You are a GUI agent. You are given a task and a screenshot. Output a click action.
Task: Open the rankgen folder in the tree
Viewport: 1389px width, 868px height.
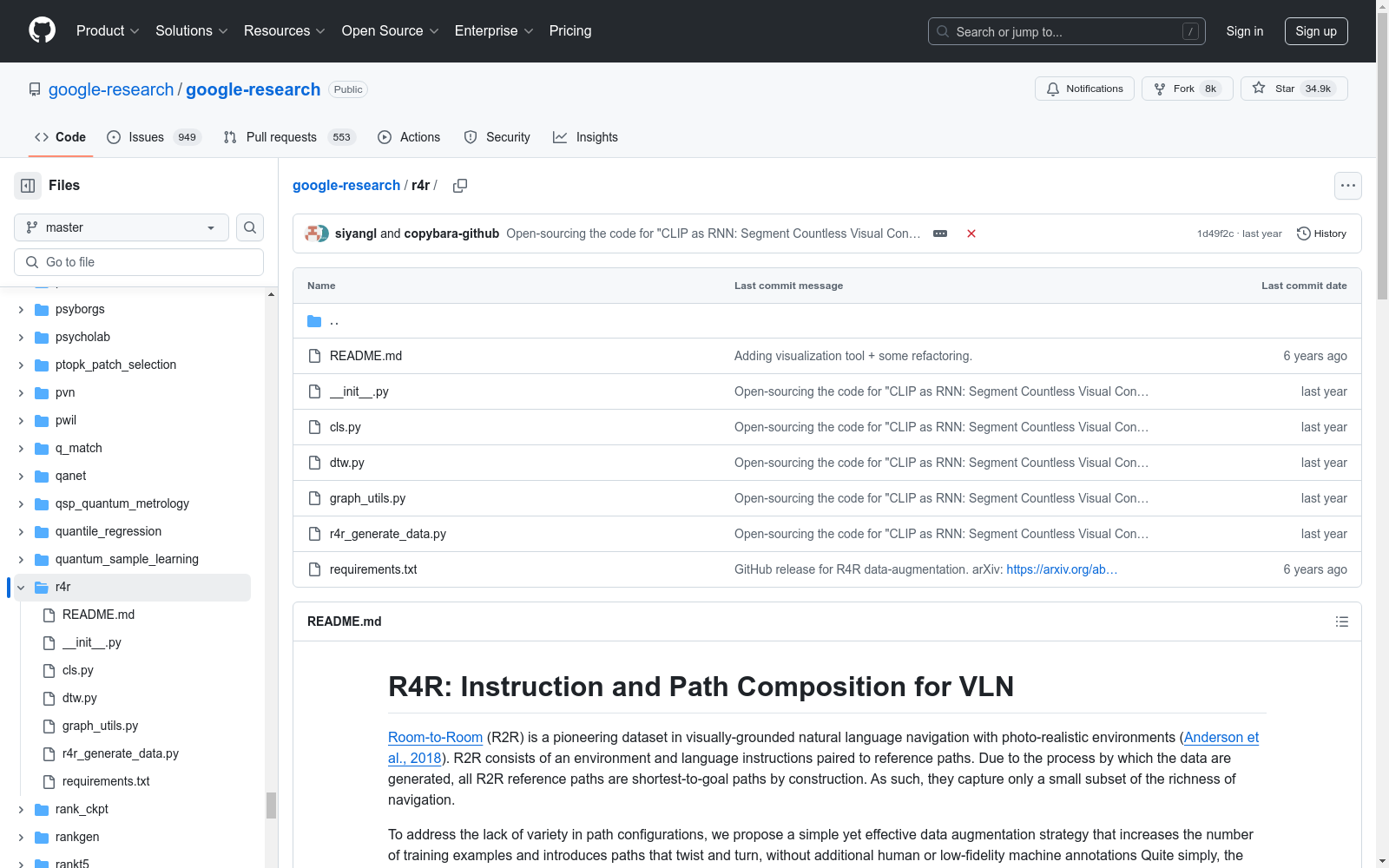click(x=77, y=837)
